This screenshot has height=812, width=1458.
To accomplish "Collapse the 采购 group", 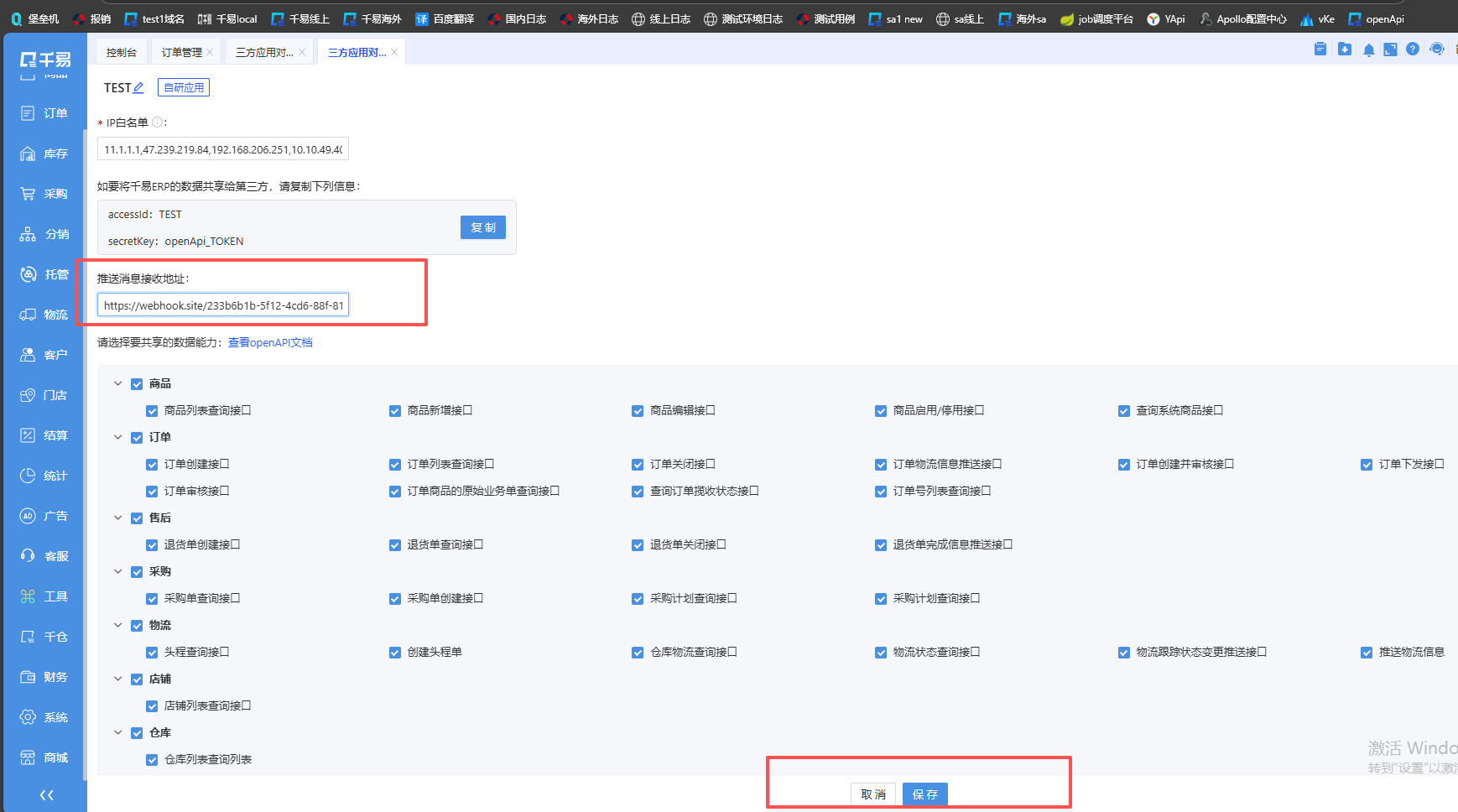I will point(118,571).
